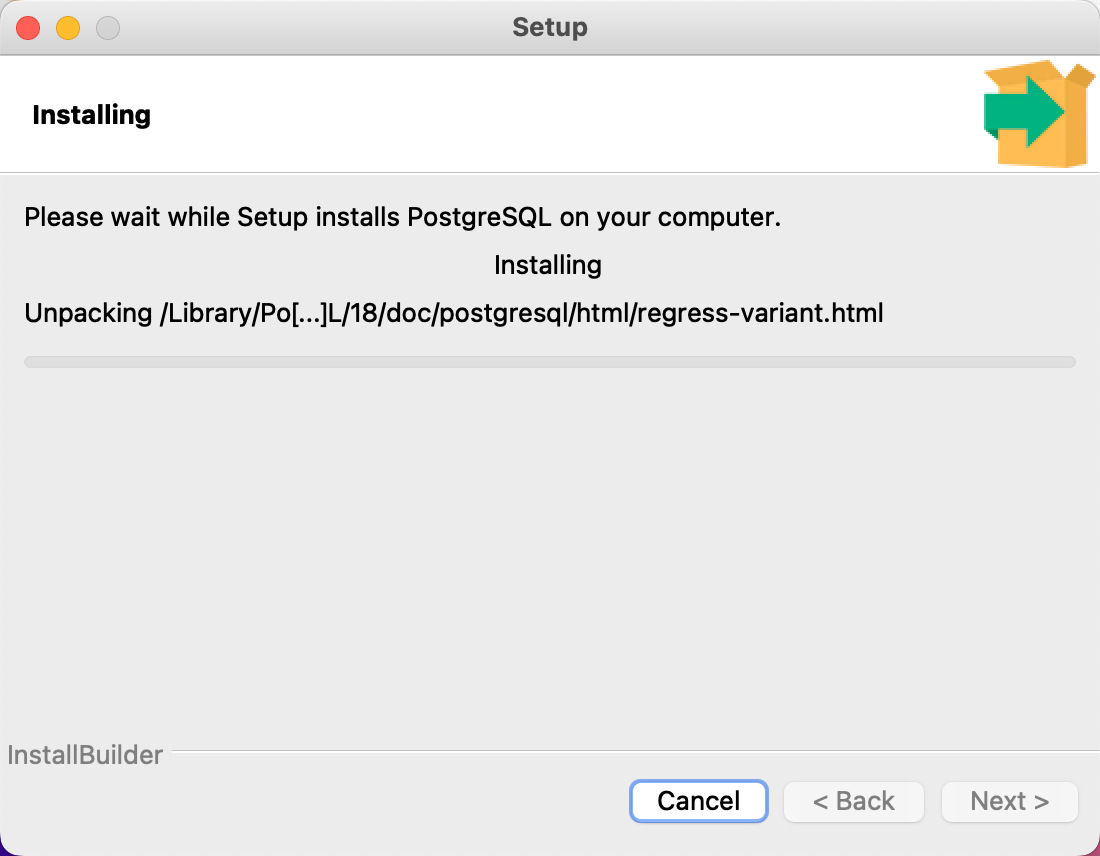Click the installer package box icon
Viewport: 1100px width, 856px height.
coord(1040,114)
